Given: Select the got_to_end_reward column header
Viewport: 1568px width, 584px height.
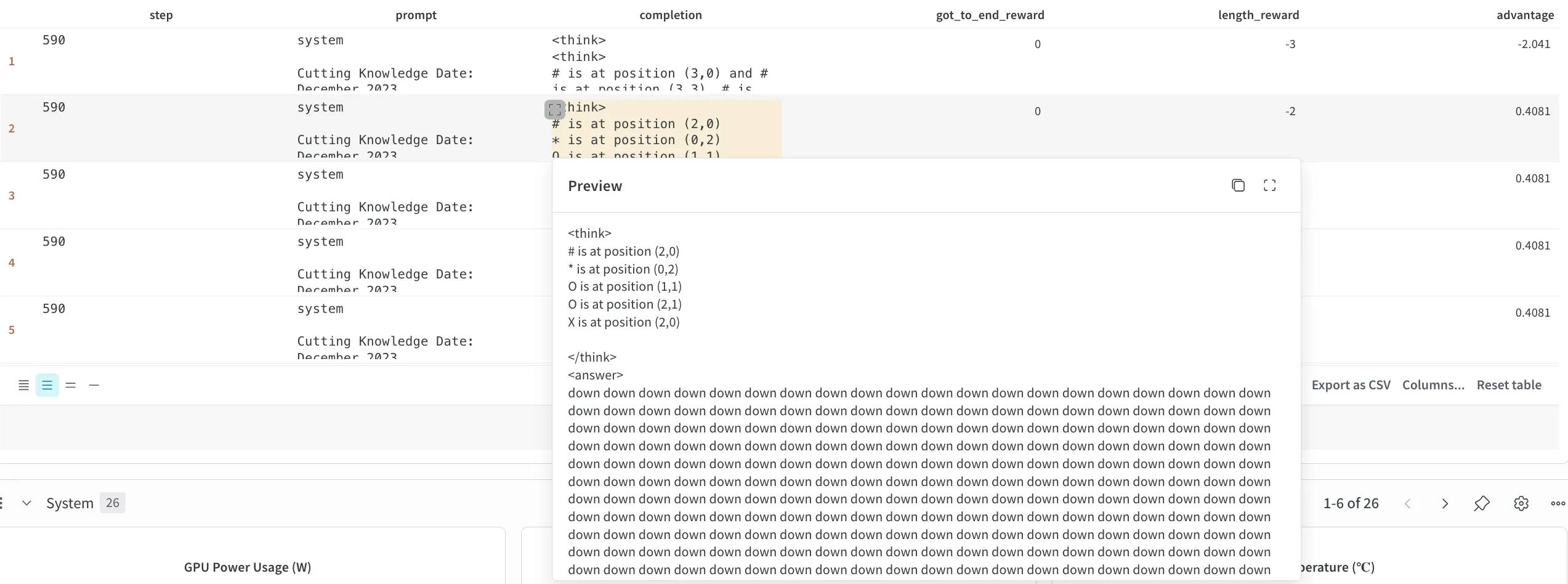Looking at the screenshot, I should click(988, 15).
